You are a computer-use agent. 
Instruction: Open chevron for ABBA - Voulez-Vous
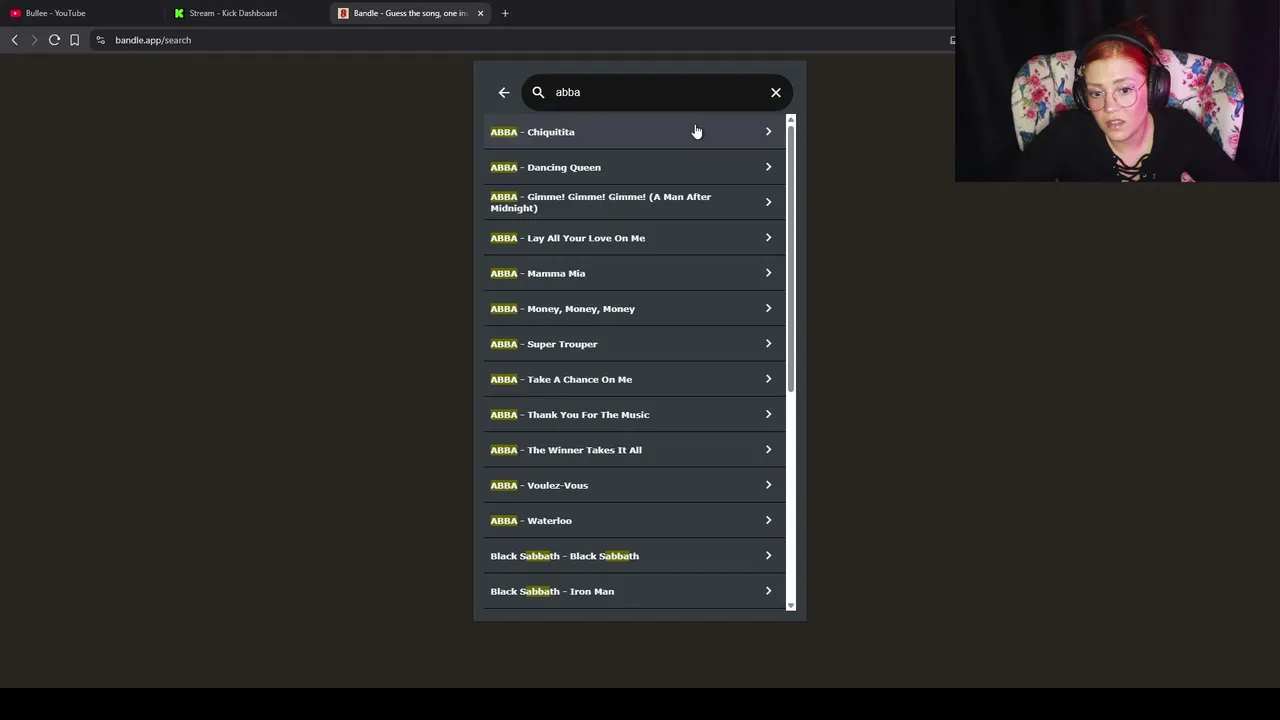tap(768, 485)
